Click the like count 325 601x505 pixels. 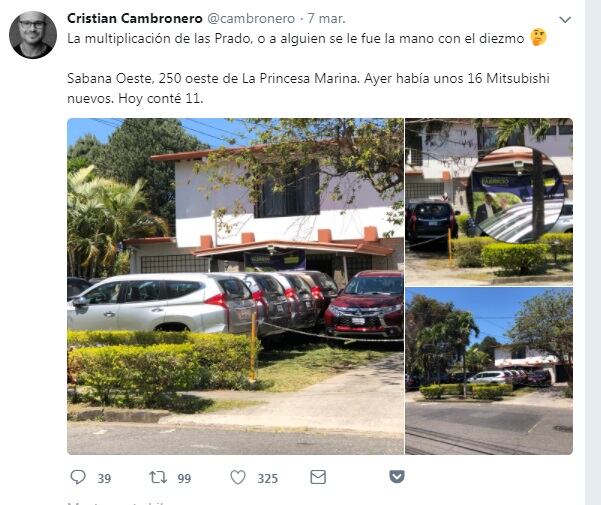[268, 479]
